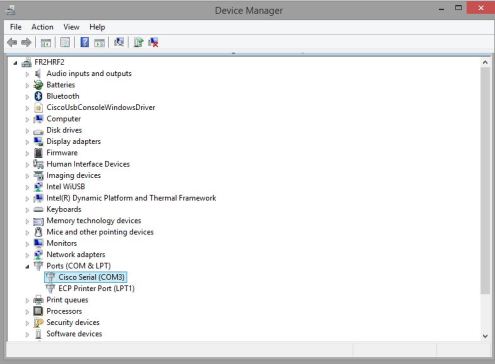Viewport: 495px width, 364px height.
Task: Select the Network adapters label
Action: 76,255
